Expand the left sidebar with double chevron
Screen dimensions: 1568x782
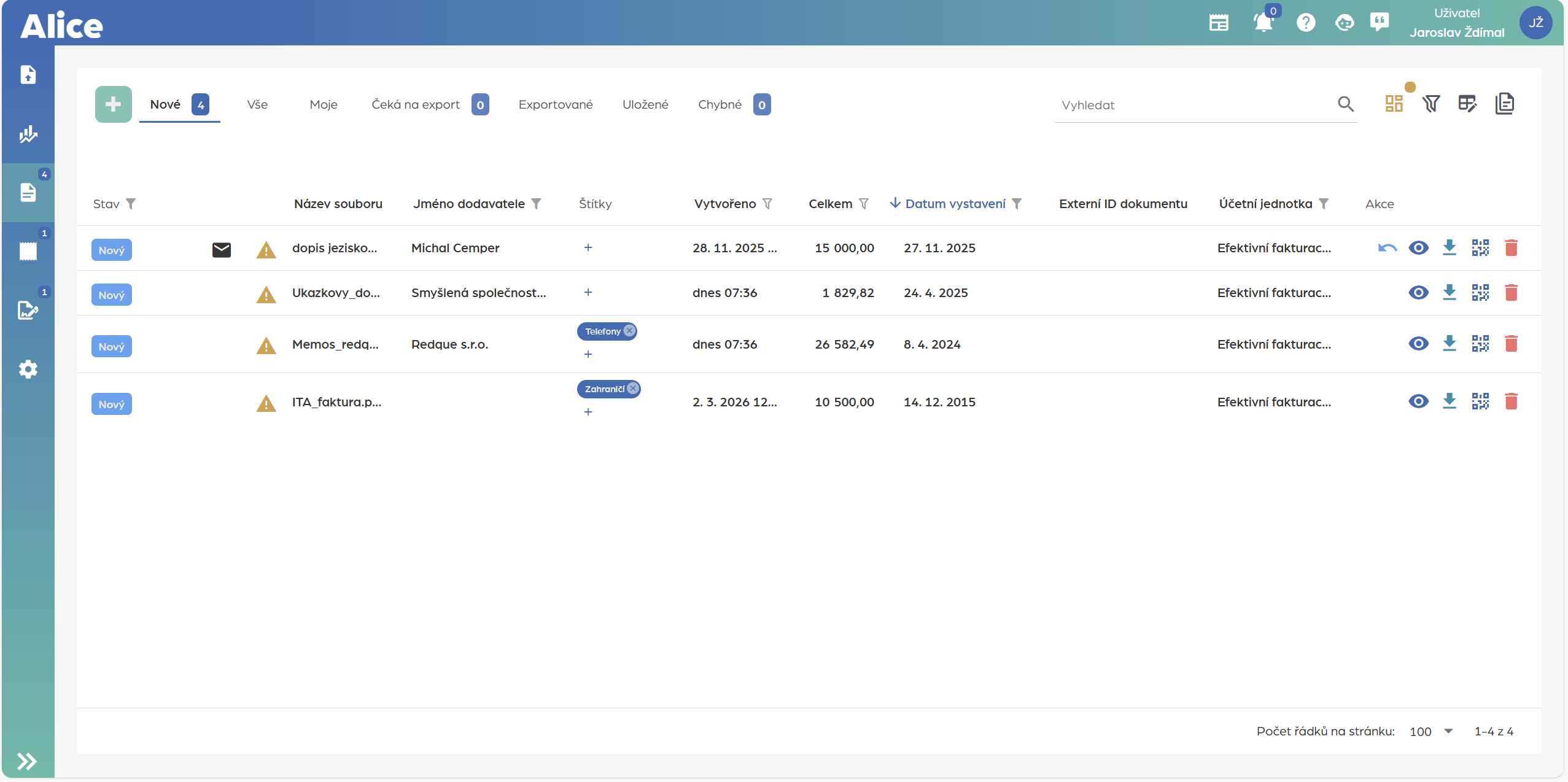(27, 761)
